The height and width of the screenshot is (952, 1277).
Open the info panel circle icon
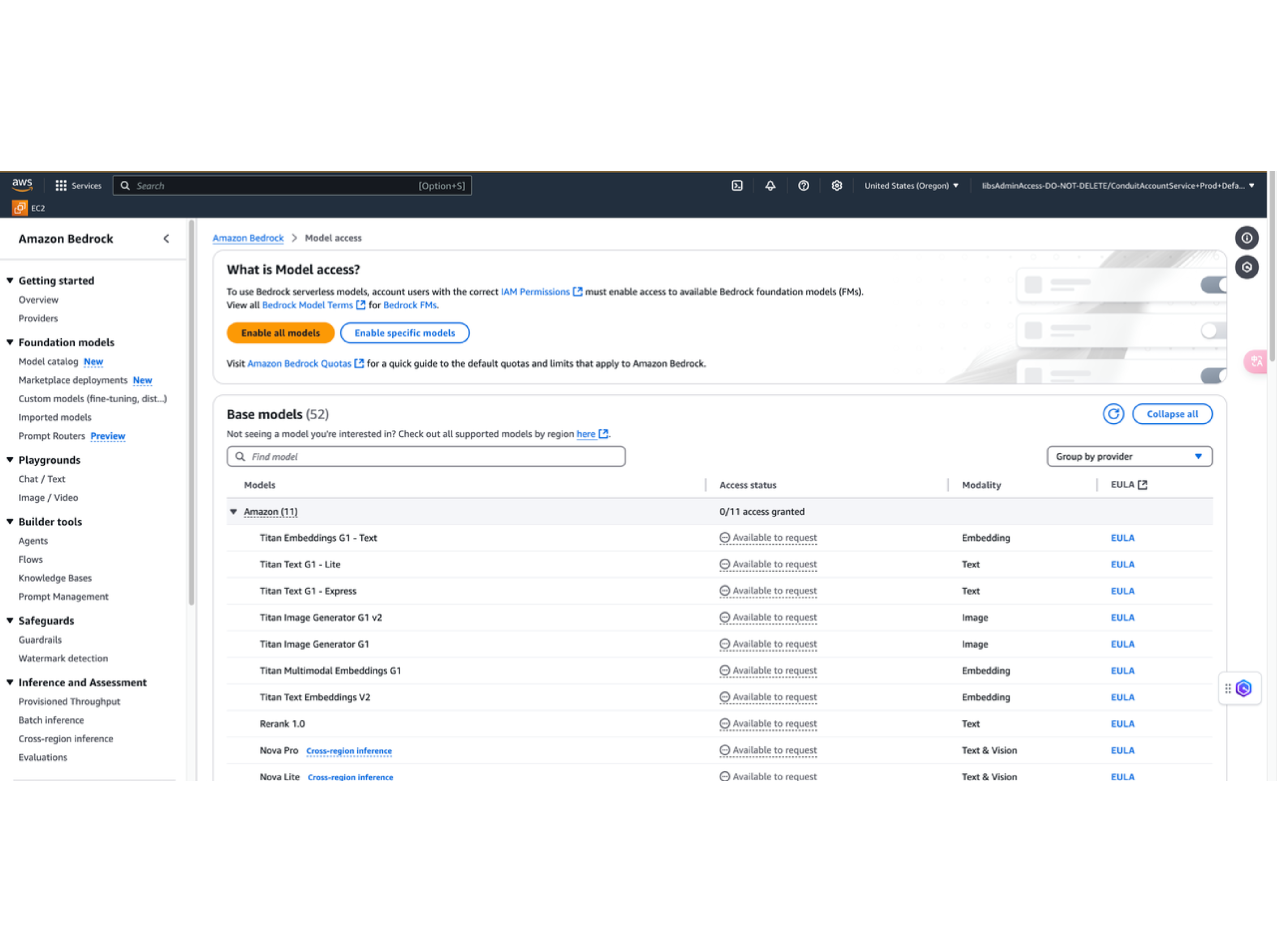coord(1246,238)
